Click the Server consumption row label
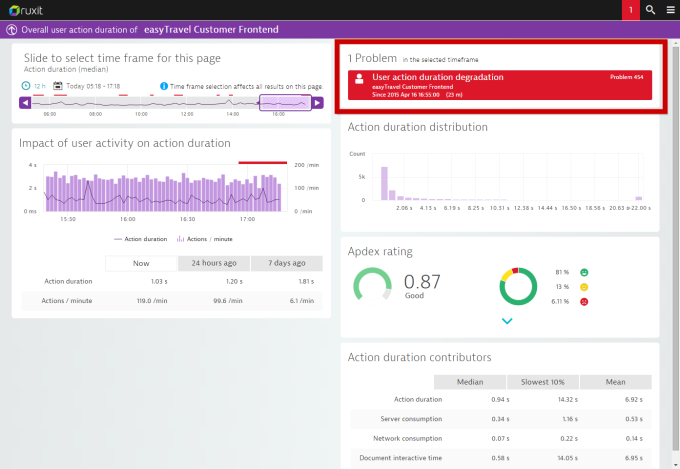The height and width of the screenshot is (469, 680). (x=411, y=419)
